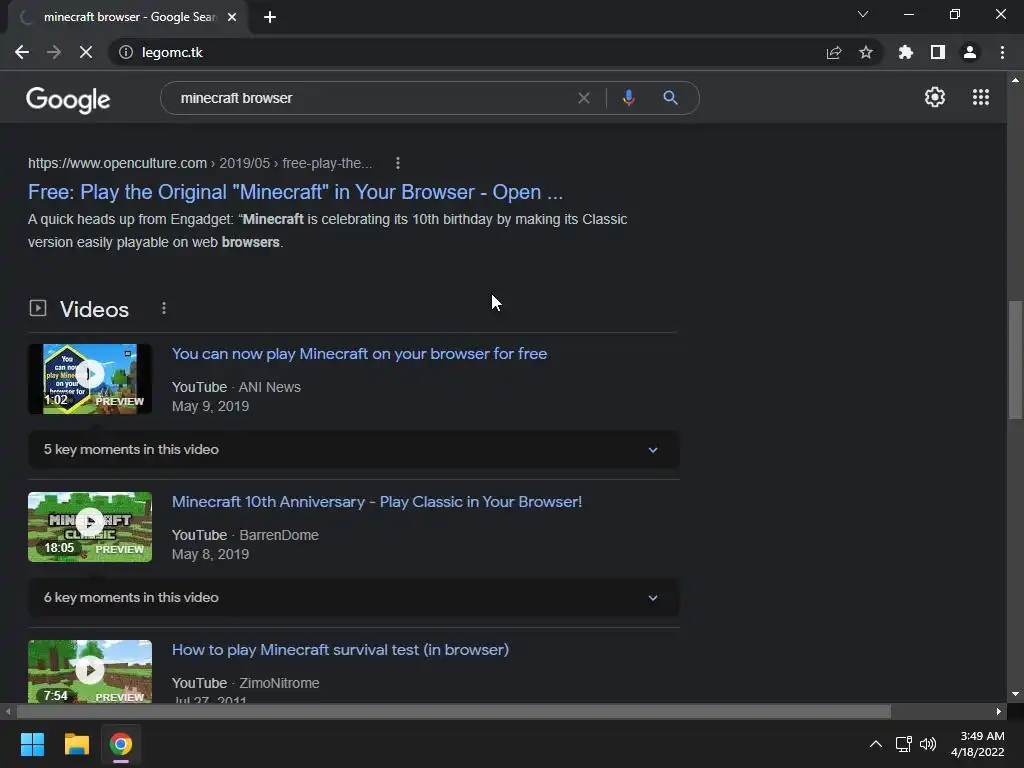1024x768 pixels.
Task: Click the Chrome taskbar icon
Action: pyautogui.click(x=121, y=744)
